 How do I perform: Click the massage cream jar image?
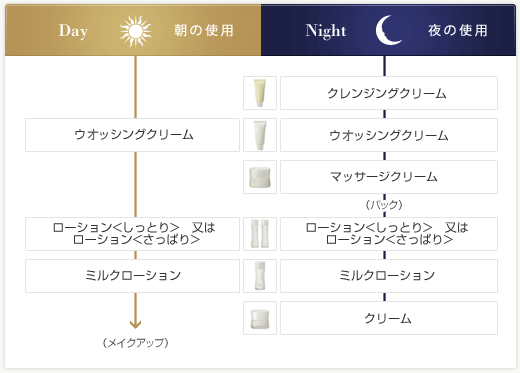tap(260, 177)
